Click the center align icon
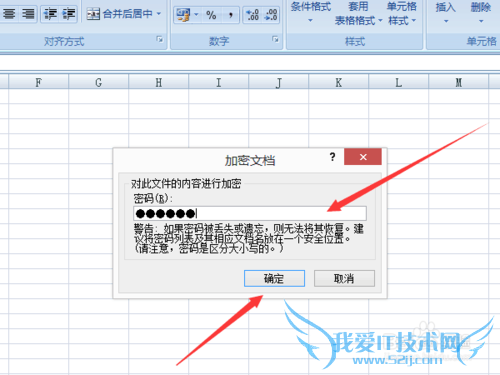500x375 pixels. (9, 14)
